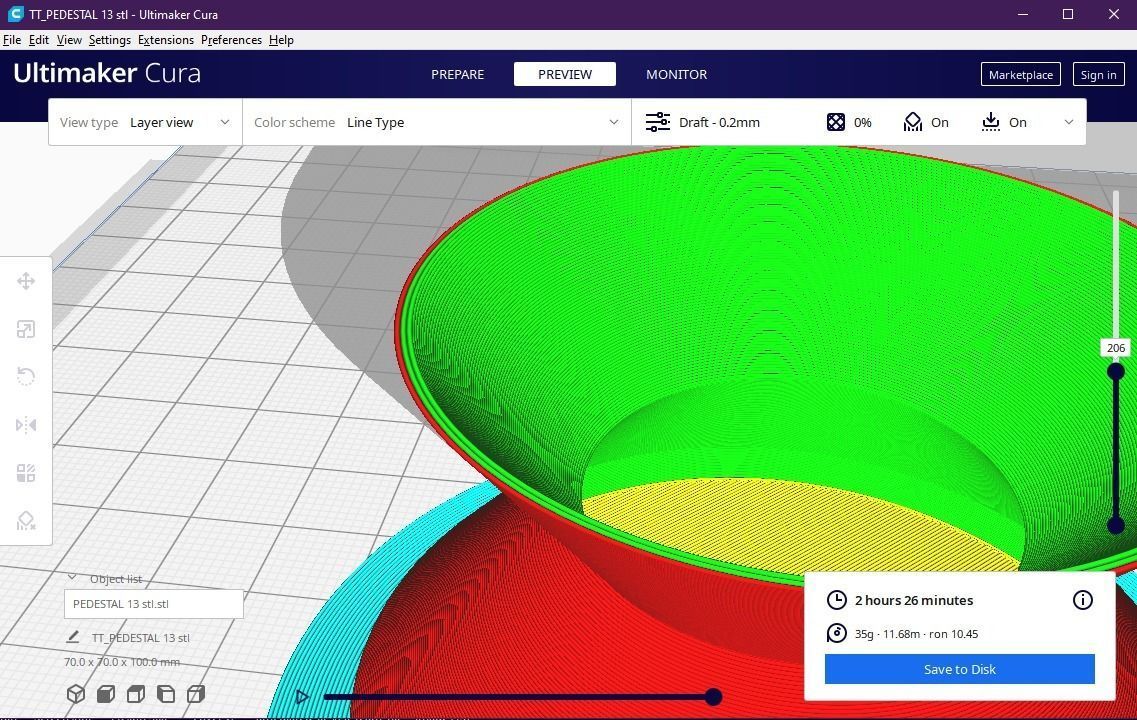Click the Save to Disk button
This screenshot has width=1137, height=720.
pos(959,669)
